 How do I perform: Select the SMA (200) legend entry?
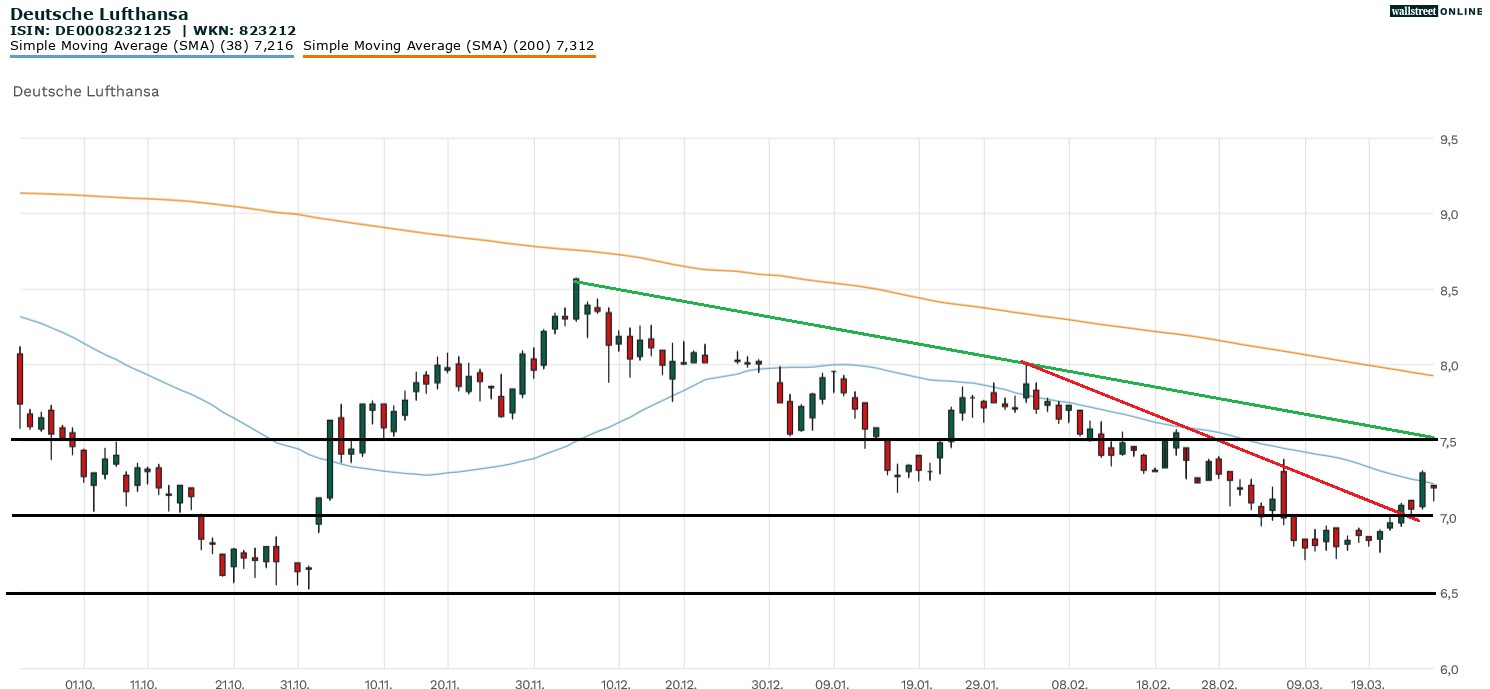coord(448,46)
